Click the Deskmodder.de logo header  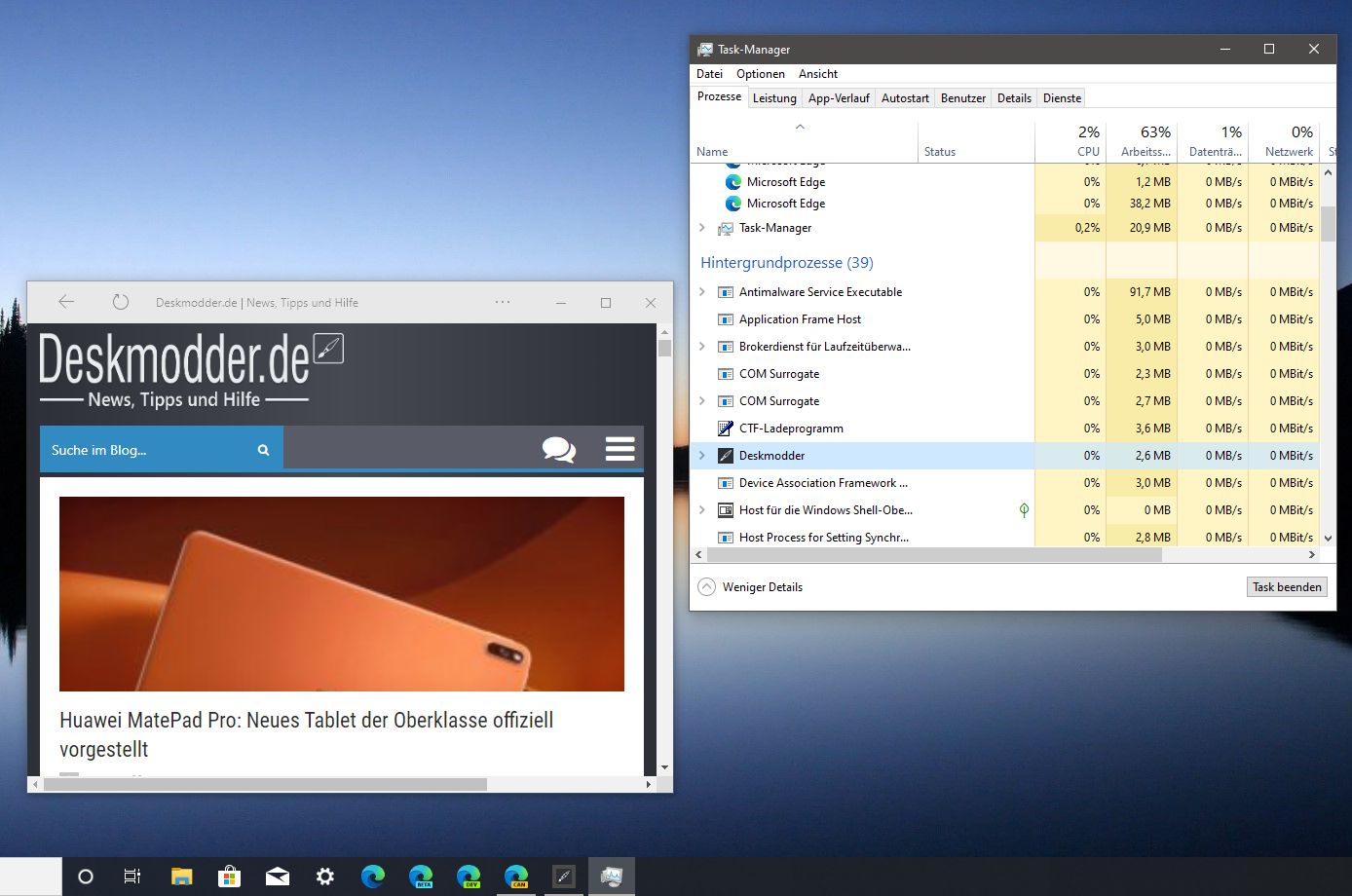pyautogui.click(x=191, y=370)
